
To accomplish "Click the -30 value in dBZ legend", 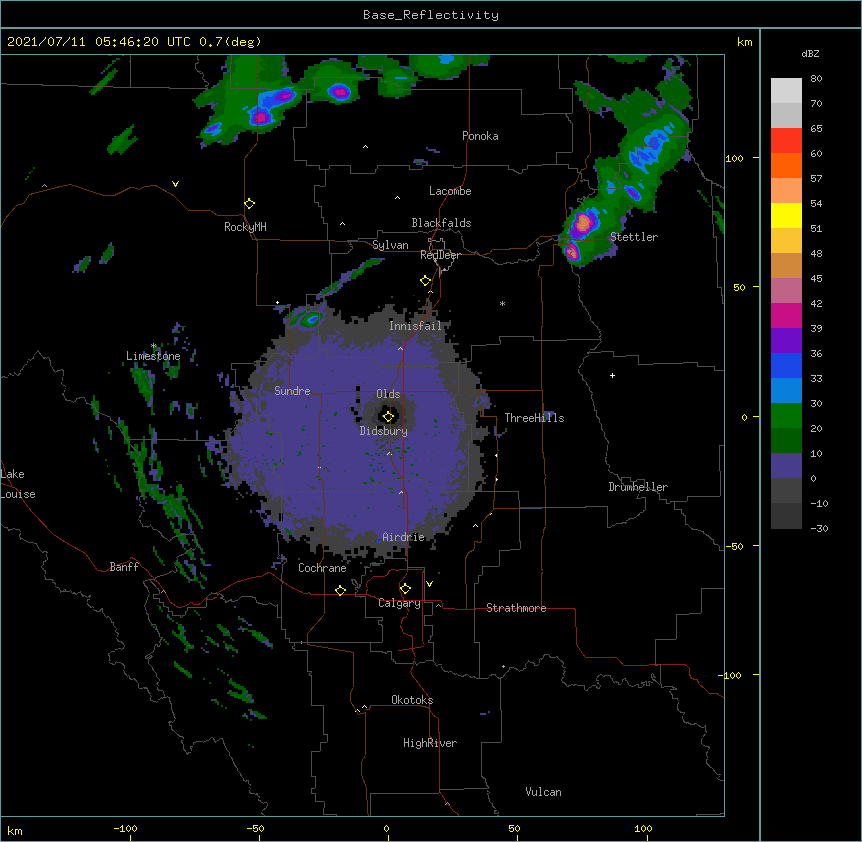I will pyautogui.click(x=819, y=529).
